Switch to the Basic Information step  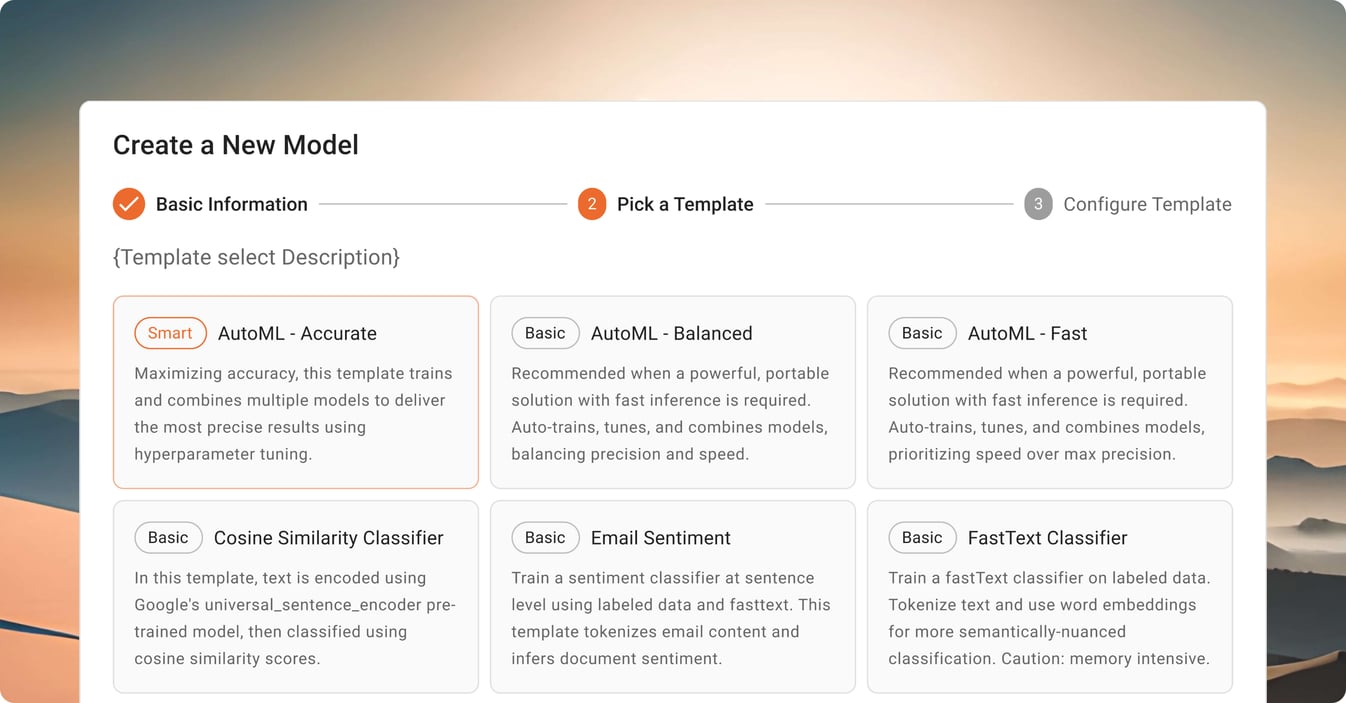[x=231, y=203]
